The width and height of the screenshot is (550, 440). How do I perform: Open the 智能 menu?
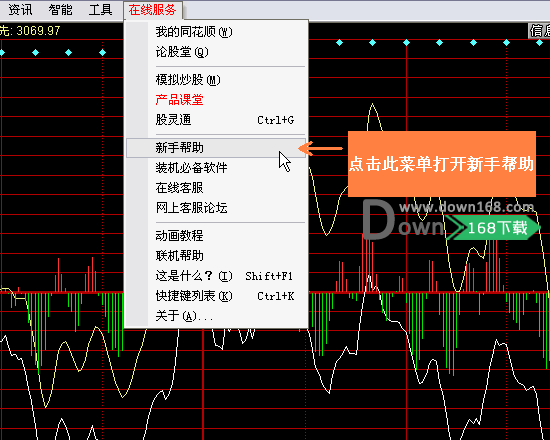coord(60,10)
